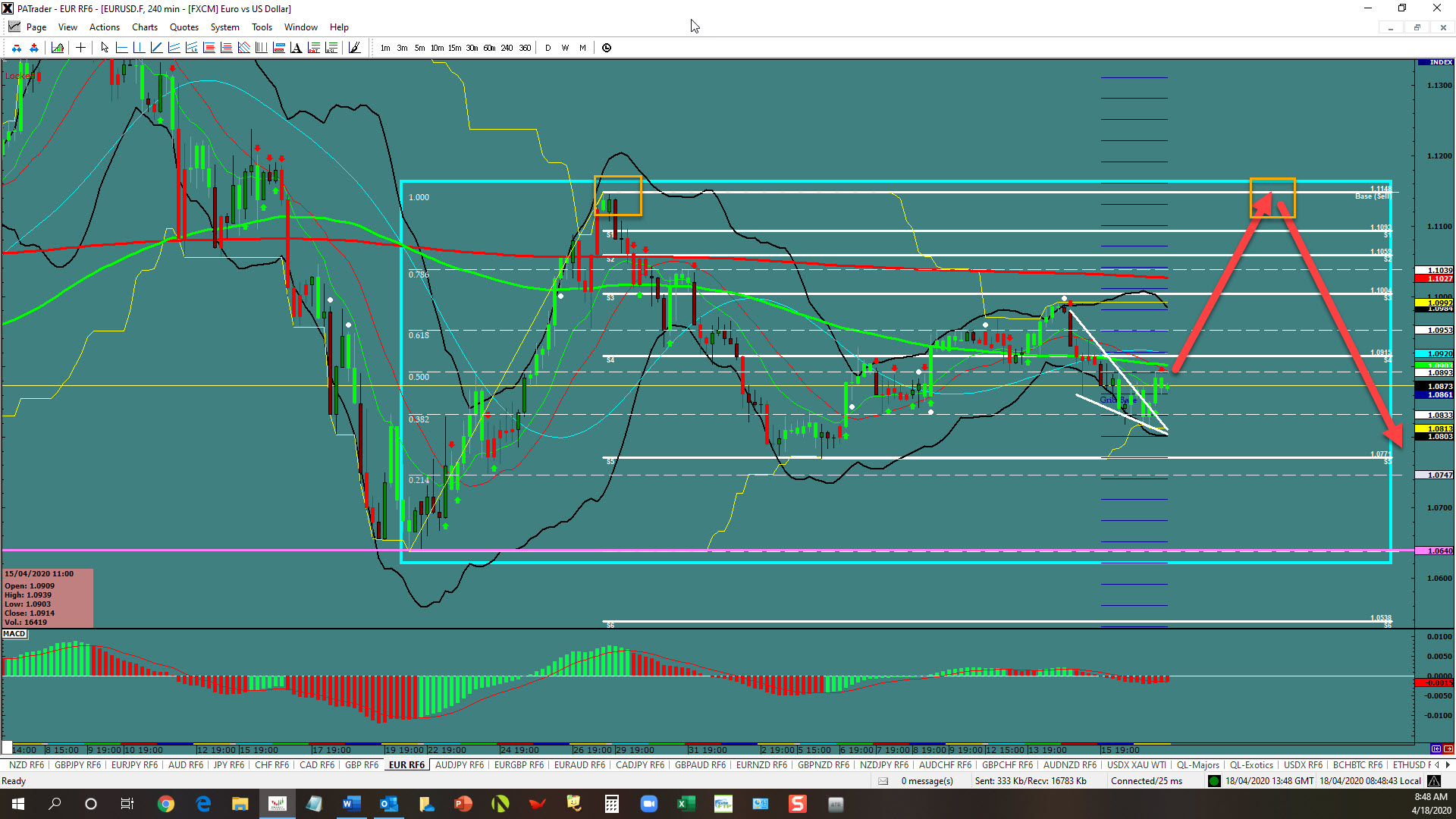Click the envelope messages icon in status bar
The image size is (1456, 819).
tap(883, 781)
